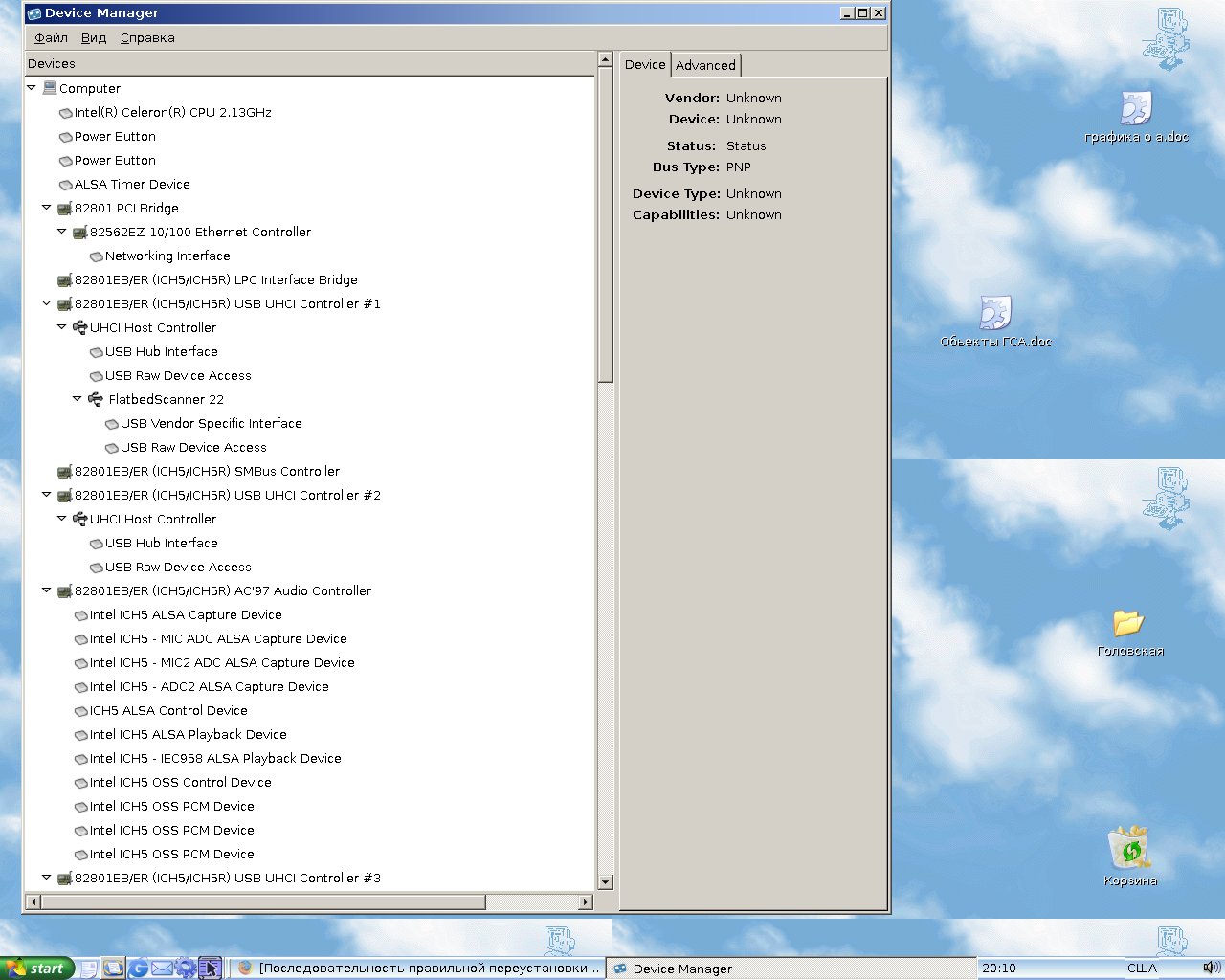Click the Computer icon in device tree
Viewport: 1225px width, 980px height.
coord(50,88)
